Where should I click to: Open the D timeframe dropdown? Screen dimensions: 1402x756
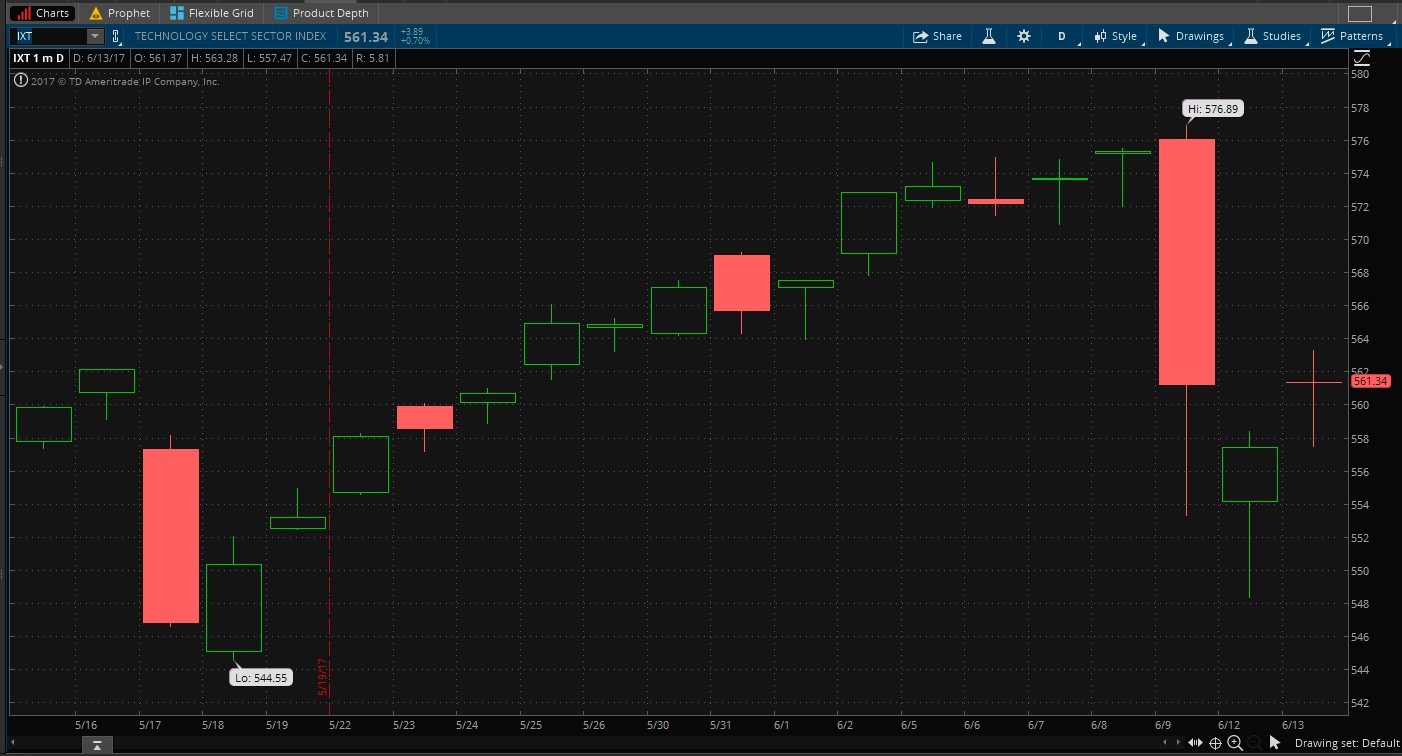pyautogui.click(x=1067, y=36)
